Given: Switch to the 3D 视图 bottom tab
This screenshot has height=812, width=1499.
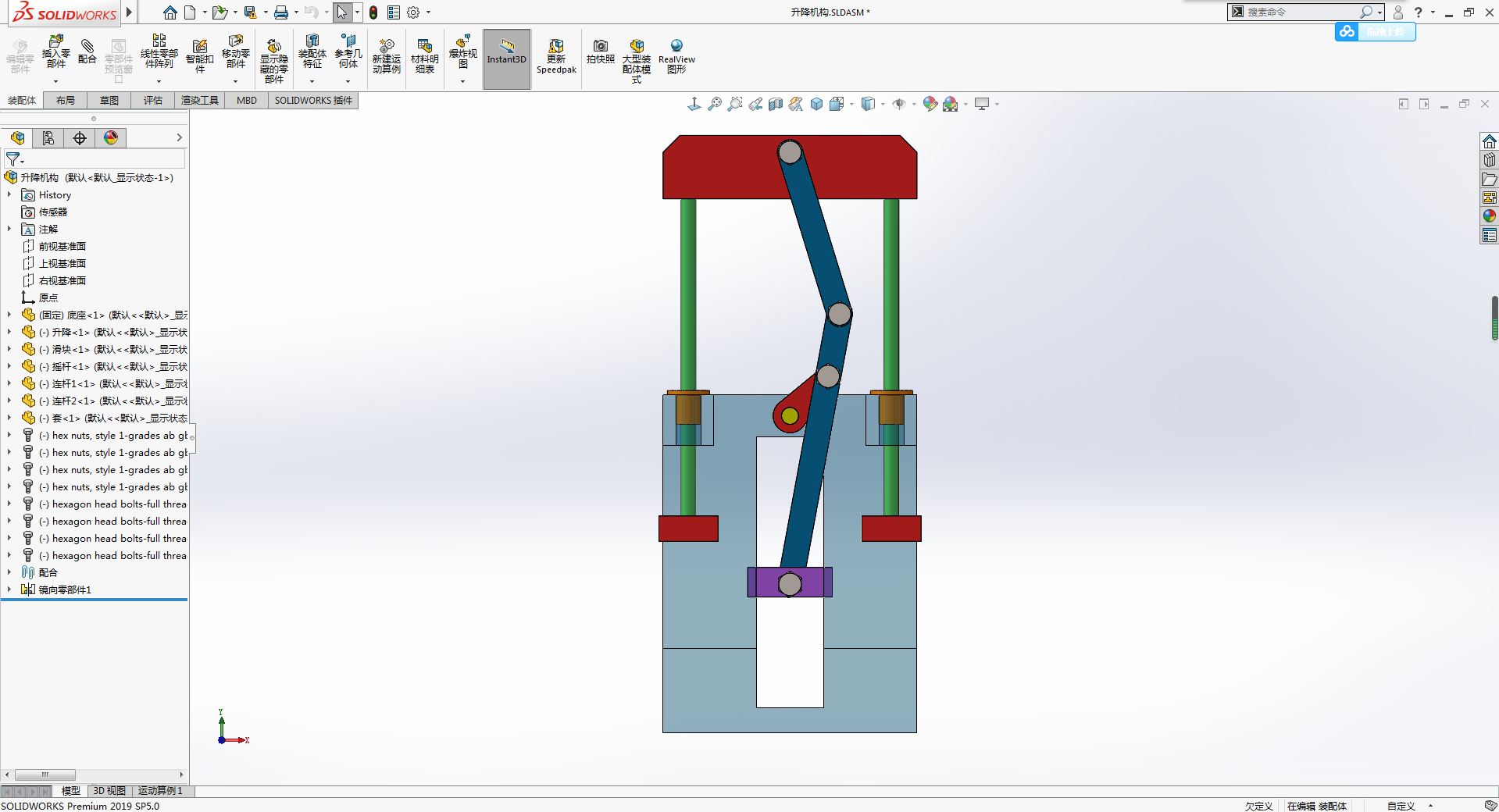Looking at the screenshot, I should 109,791.
